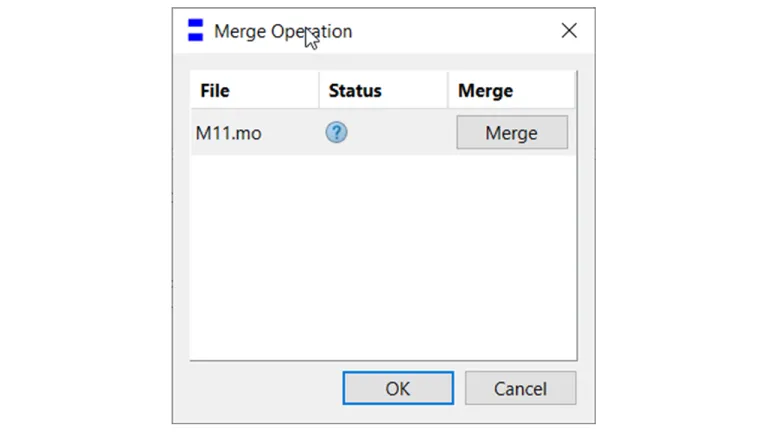Click the Cancel button
The width and height of the screenshot is (768, 432).
point(520,388)
